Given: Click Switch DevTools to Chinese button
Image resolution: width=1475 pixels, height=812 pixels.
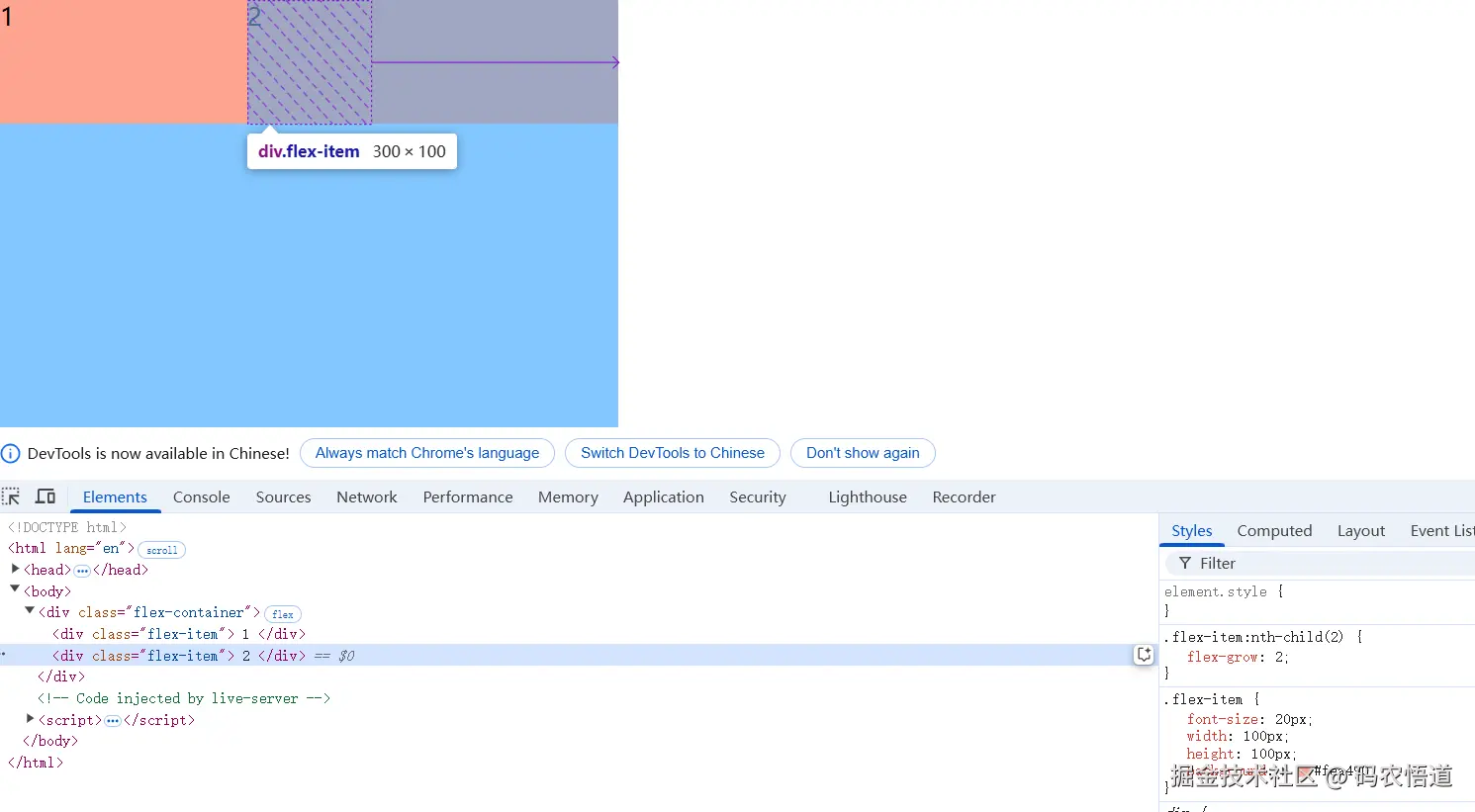Looking at the screenshot, I should 673,453.
